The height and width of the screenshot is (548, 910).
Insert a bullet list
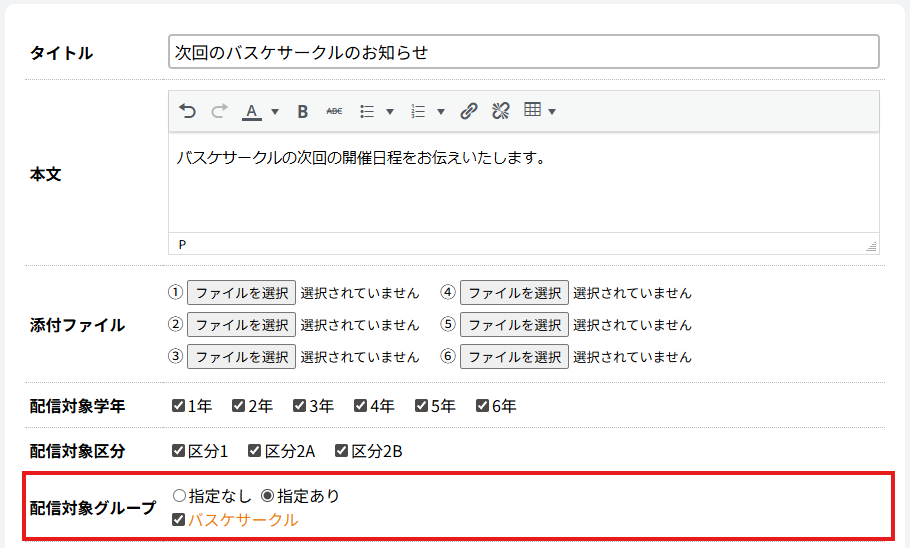367,111
